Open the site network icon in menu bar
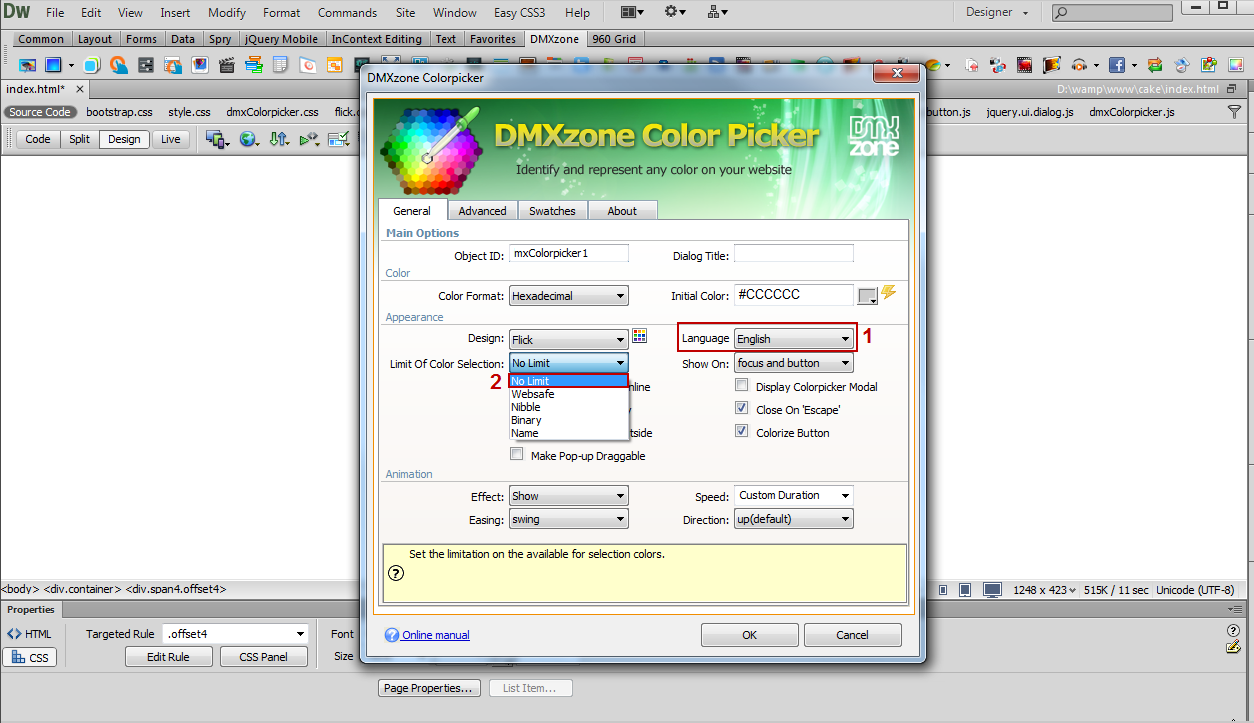Screen dimensions: 1254x723 [718, 12]
